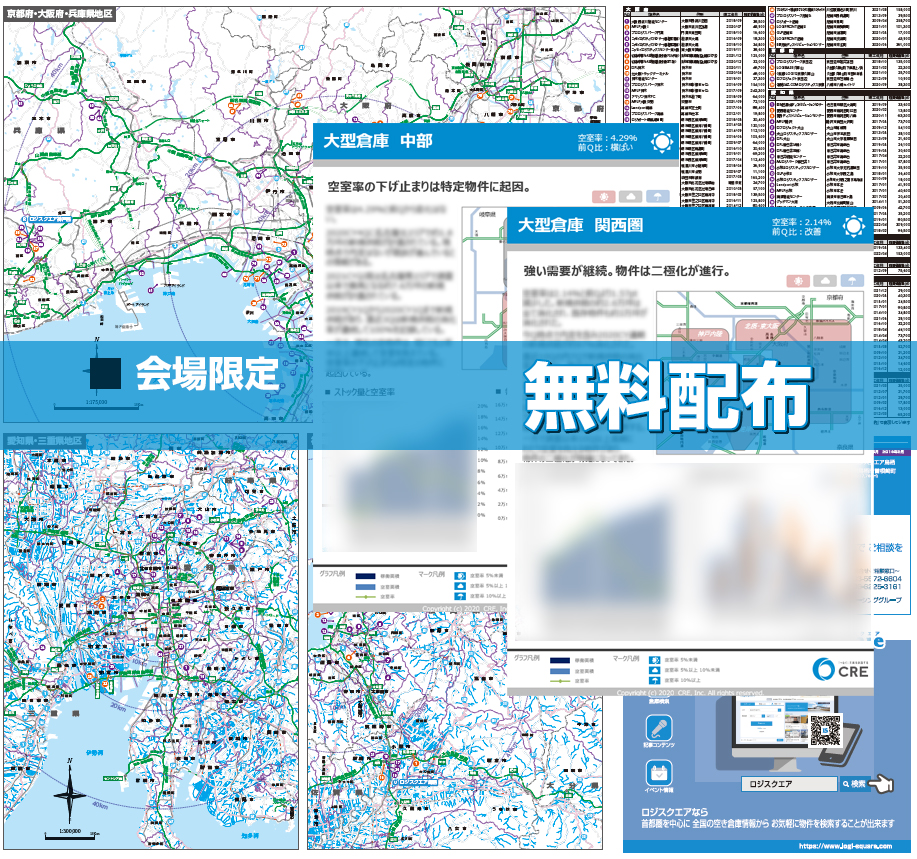Click the sun icon in the 中部 header
This screenshot has height=859, width=917.
660,141
